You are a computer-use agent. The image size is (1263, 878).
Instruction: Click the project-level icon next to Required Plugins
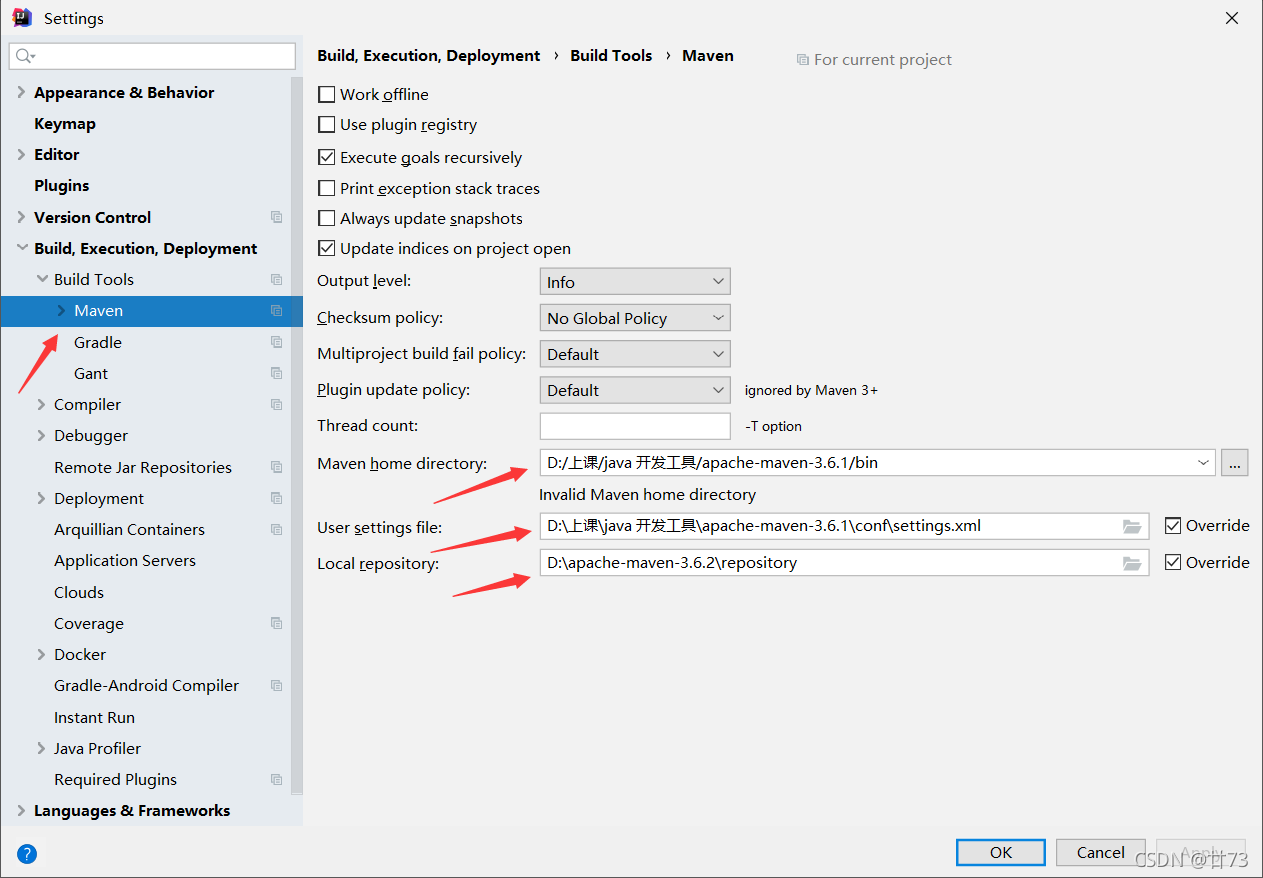tap(277, 780)
